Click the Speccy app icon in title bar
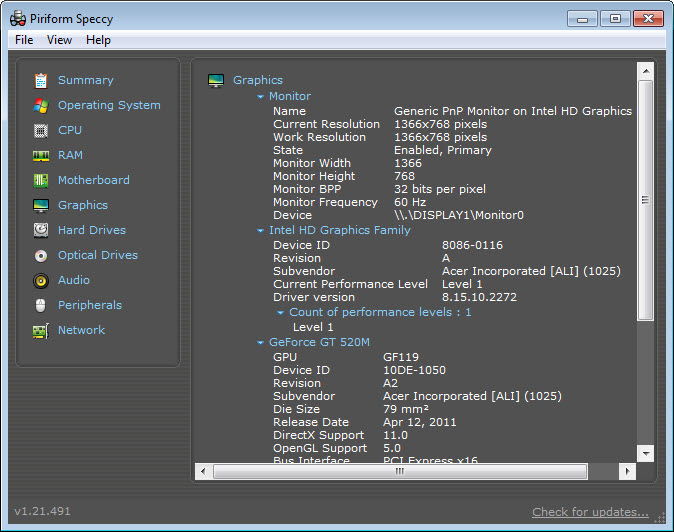Viewport: 674px width, 532px height. 18,19
